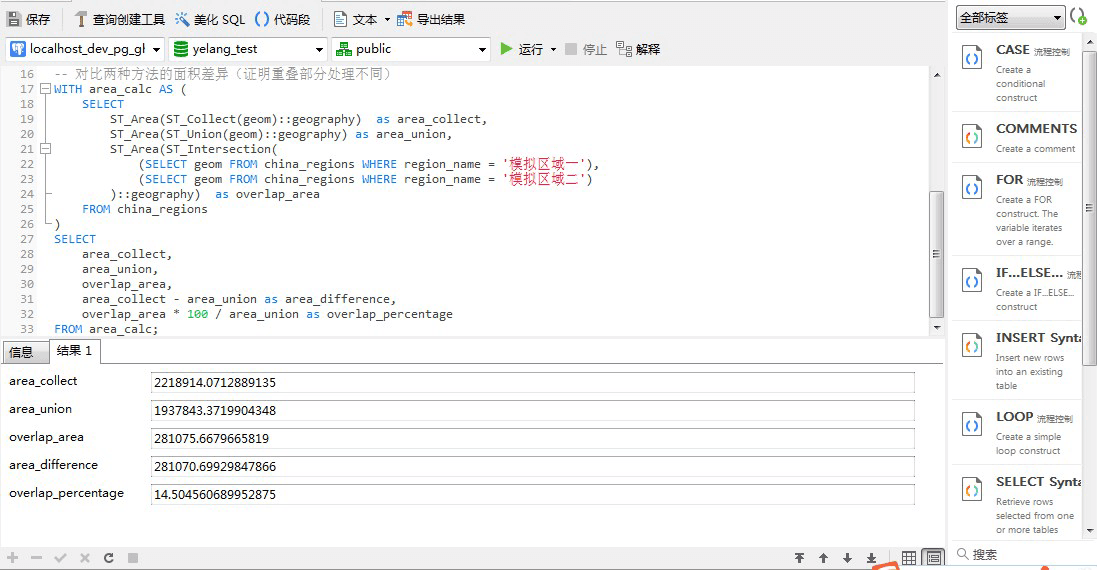Click the IF...ELSE snippet icon
This screenshot has width=1097, height=570.
point(972,282)
